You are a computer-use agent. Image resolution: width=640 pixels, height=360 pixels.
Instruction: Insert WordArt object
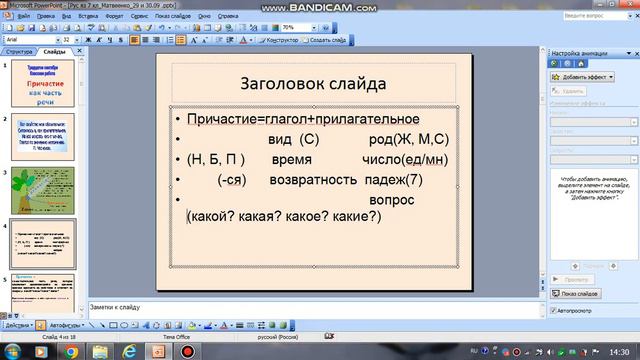(146, 325)
